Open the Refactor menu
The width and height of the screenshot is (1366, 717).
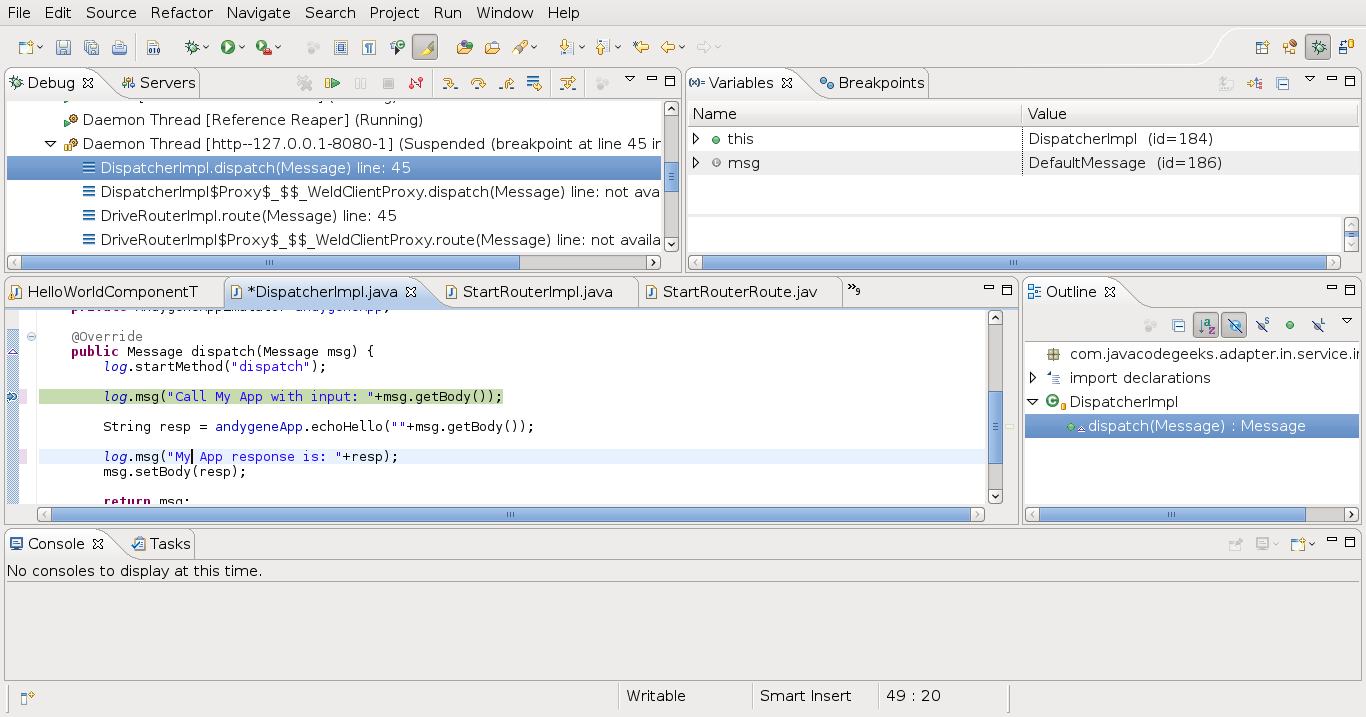click(x=181, y=13)
